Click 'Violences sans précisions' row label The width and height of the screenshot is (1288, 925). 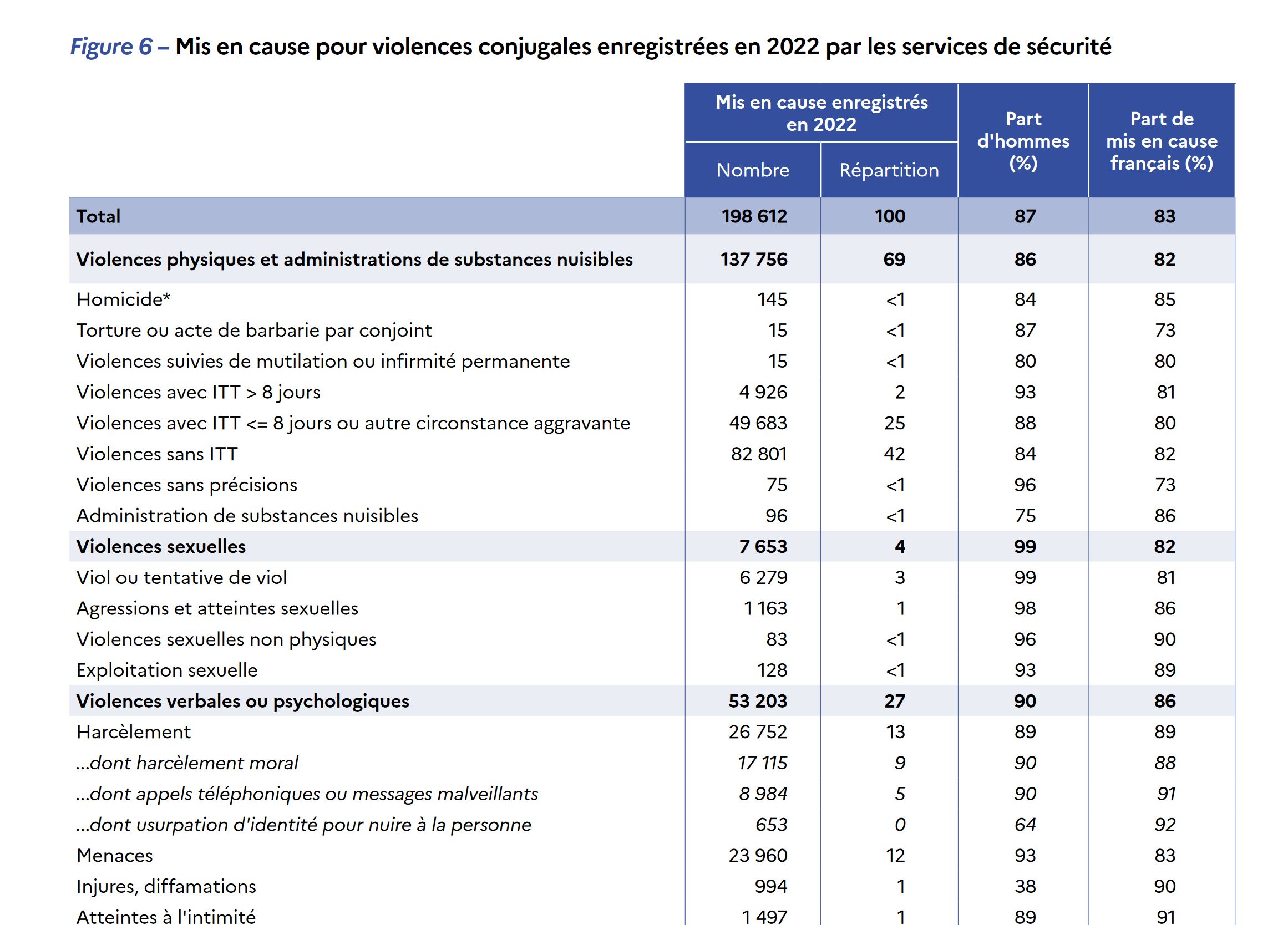[x=187, y=485]
